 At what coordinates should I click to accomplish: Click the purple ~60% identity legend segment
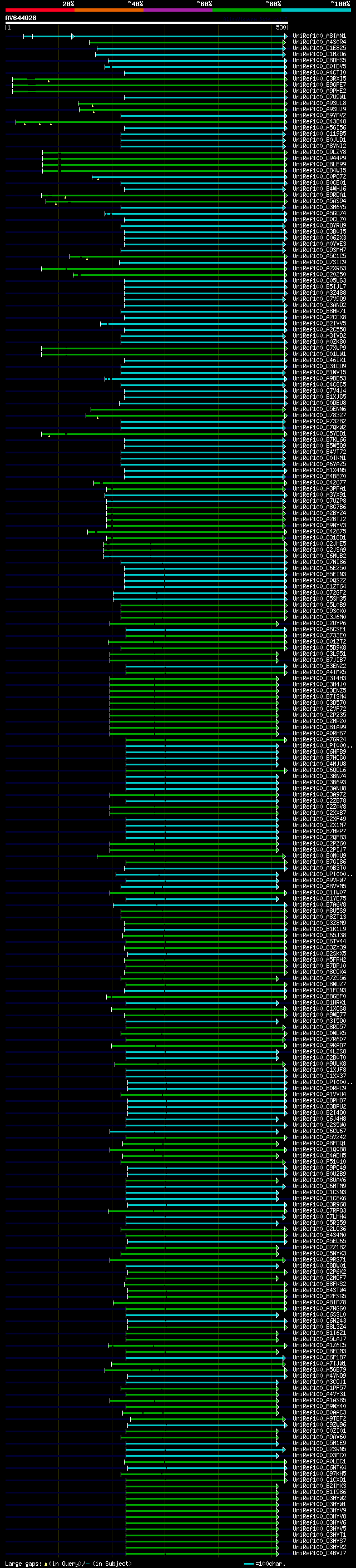pos(179,10)
